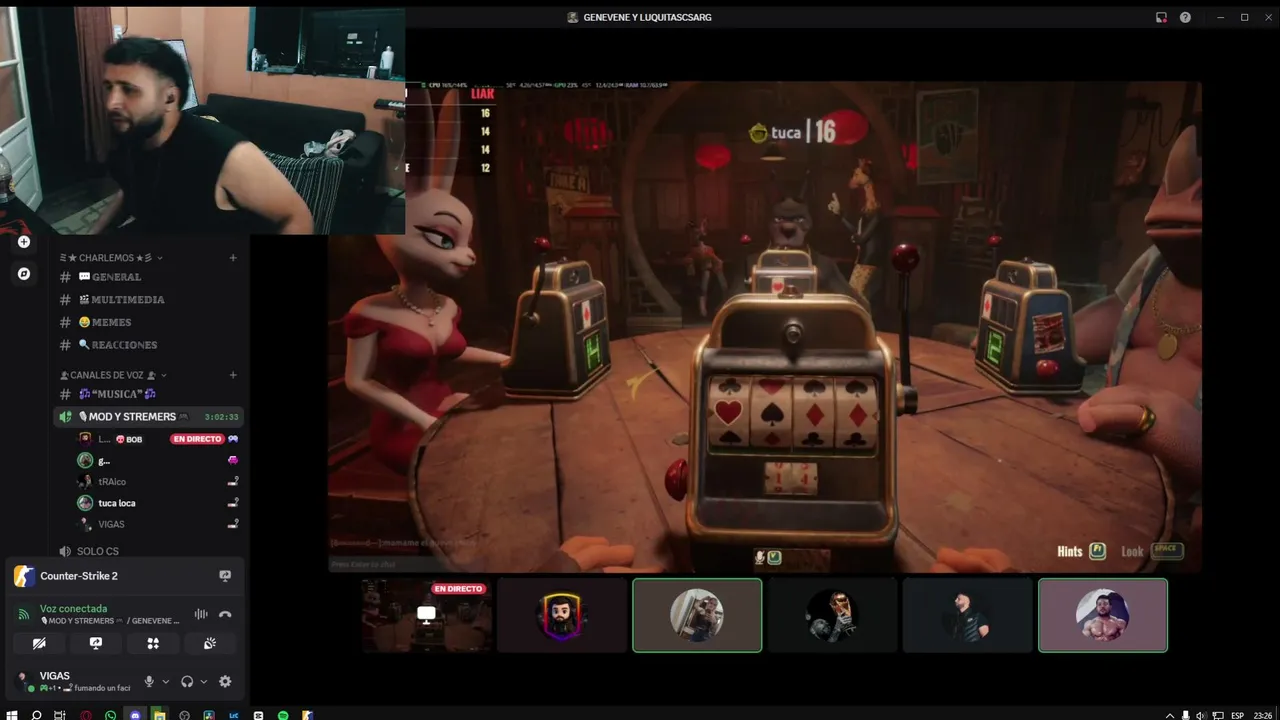Open the Discover servers compass icon
The image size is (1280, 720).
pos(24,273)
